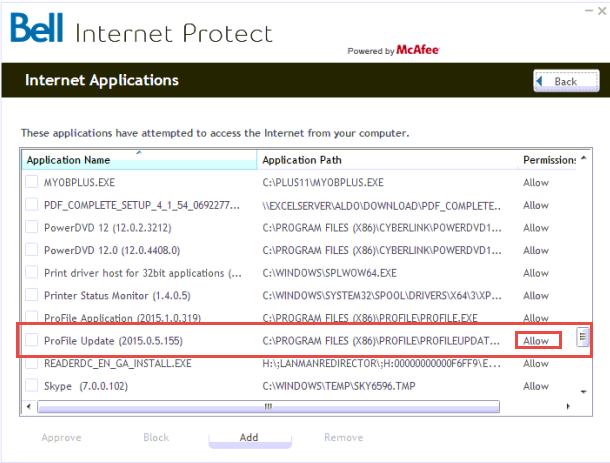Sort by the Application Name column header
This screenshot has width=610, height=463.
click(x=139, y=160)
